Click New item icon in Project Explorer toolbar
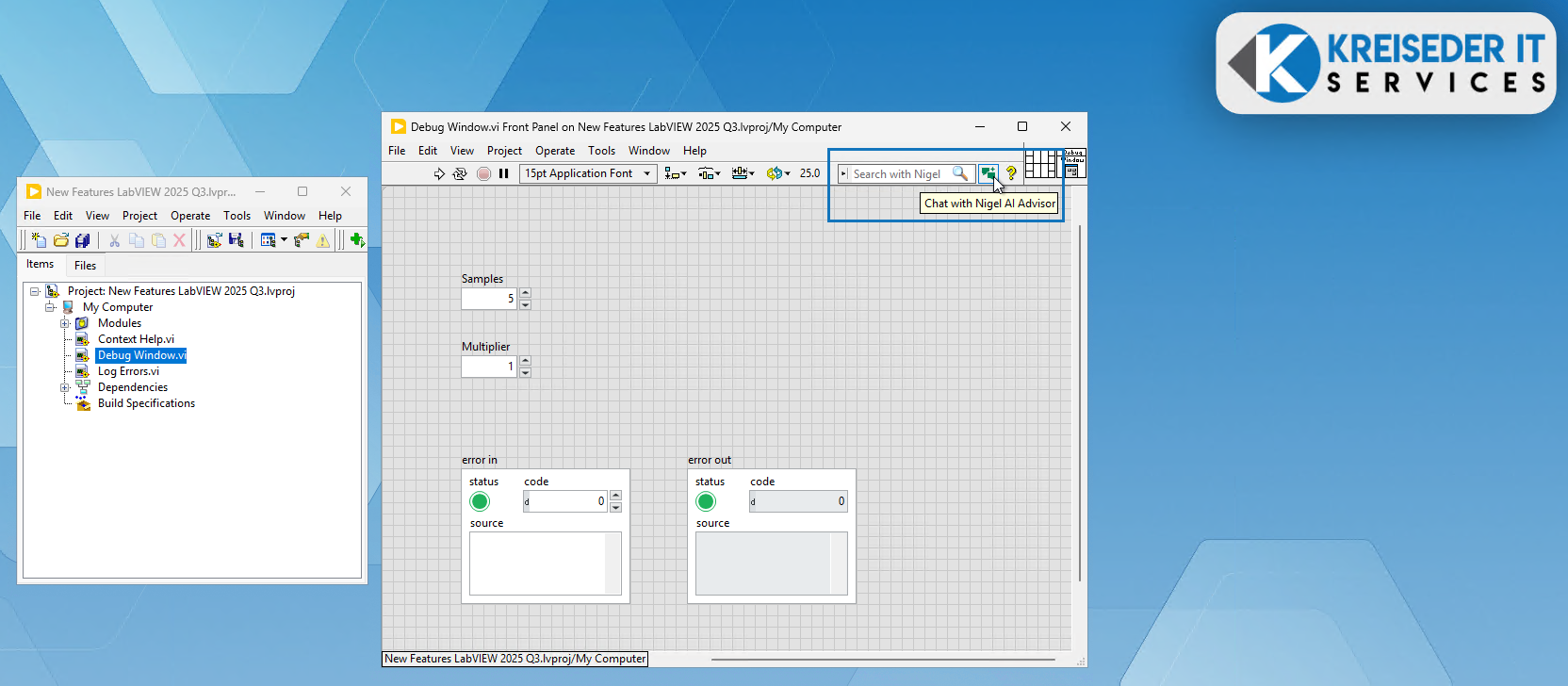 coord(39,240)
